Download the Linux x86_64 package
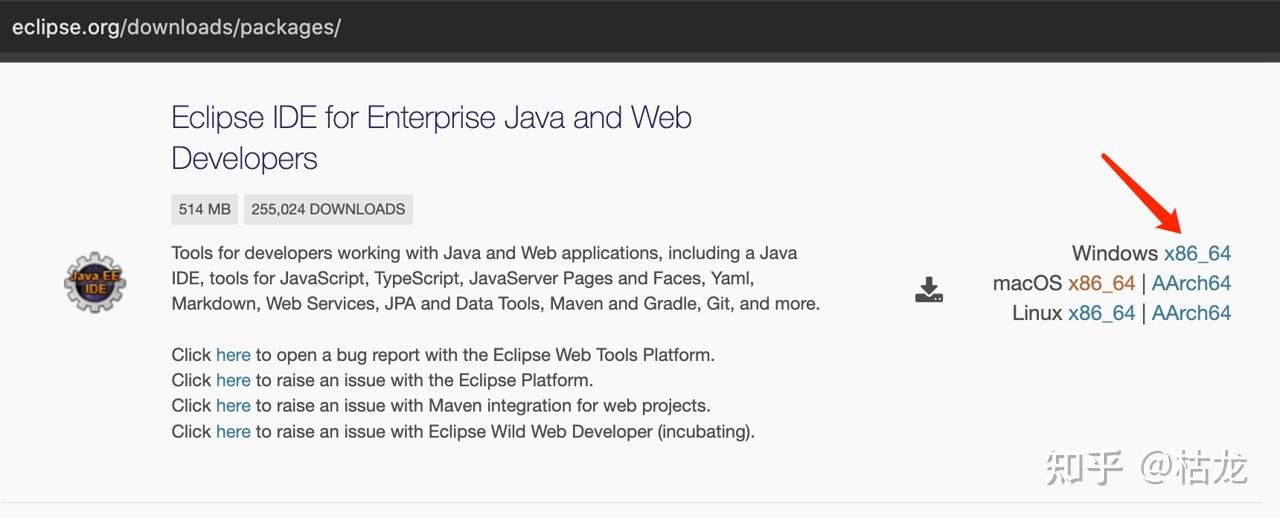1280x518 pixels. click(1101, 313)
